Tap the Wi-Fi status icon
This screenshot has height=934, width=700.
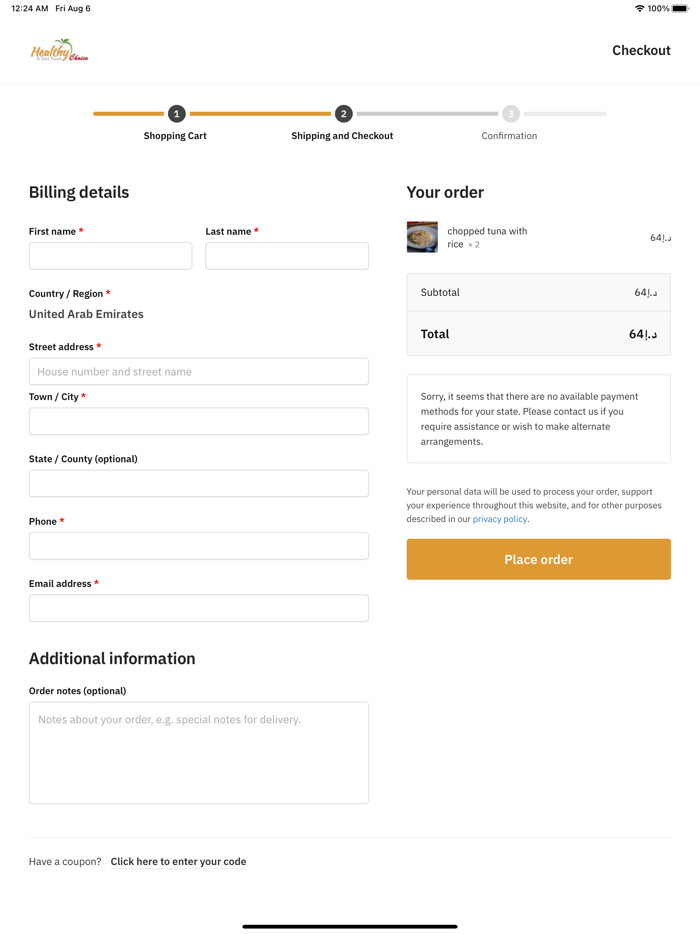click(639, 8)
